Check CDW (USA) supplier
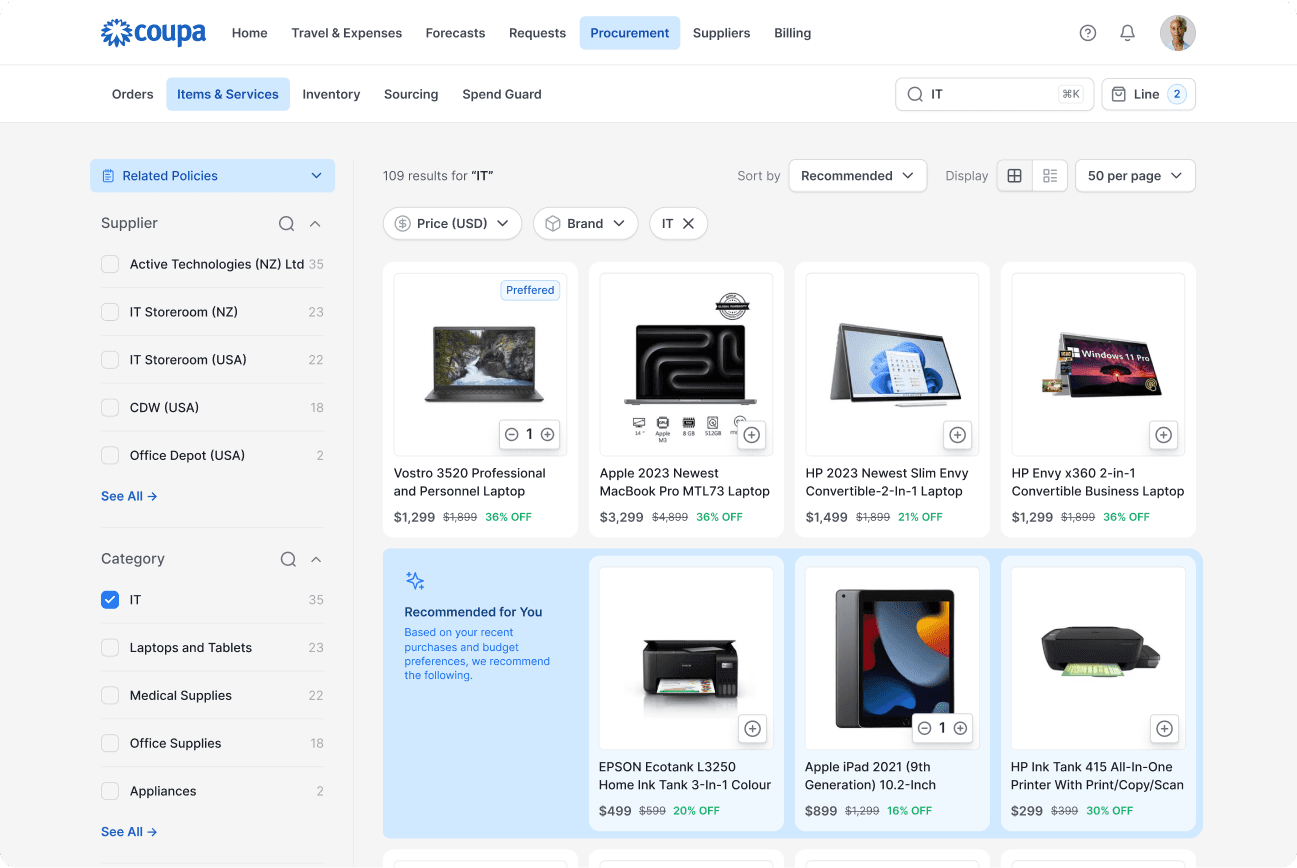The width and height of the screenshot is (1297, 868). (x=110, y=408)
